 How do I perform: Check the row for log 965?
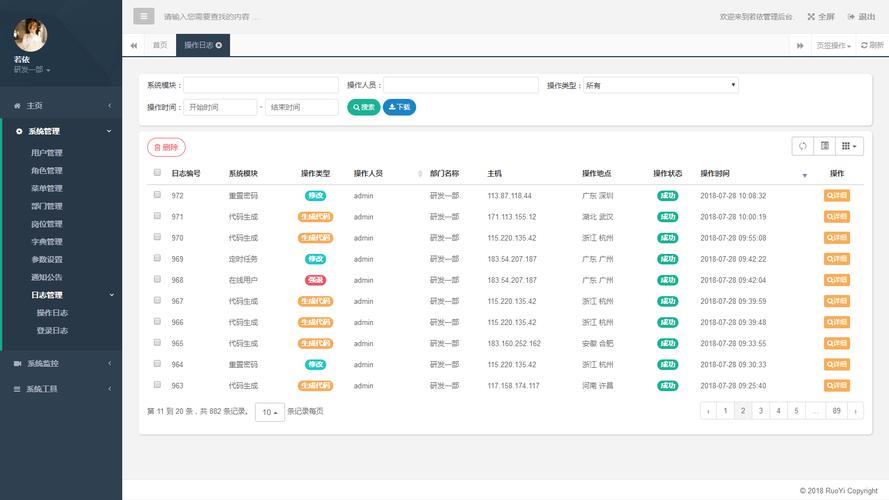157,342
